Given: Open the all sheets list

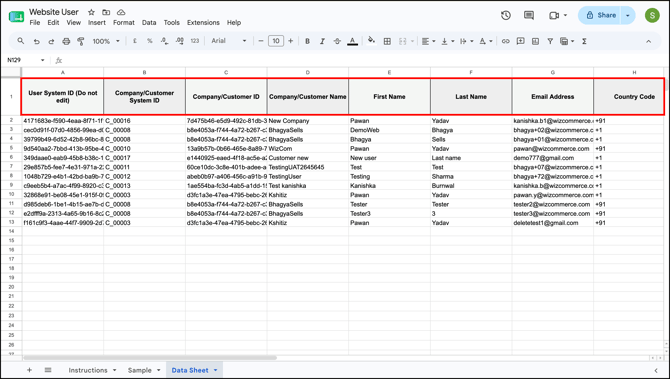Looking at the screenshot, I should tap(48, 370).
